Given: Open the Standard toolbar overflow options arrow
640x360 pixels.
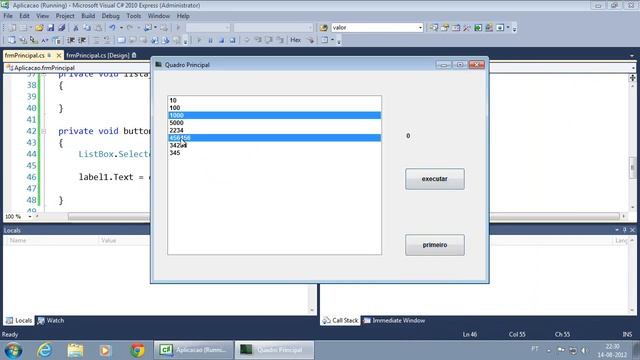Looking at the screenshot, I should coord(514,28).
